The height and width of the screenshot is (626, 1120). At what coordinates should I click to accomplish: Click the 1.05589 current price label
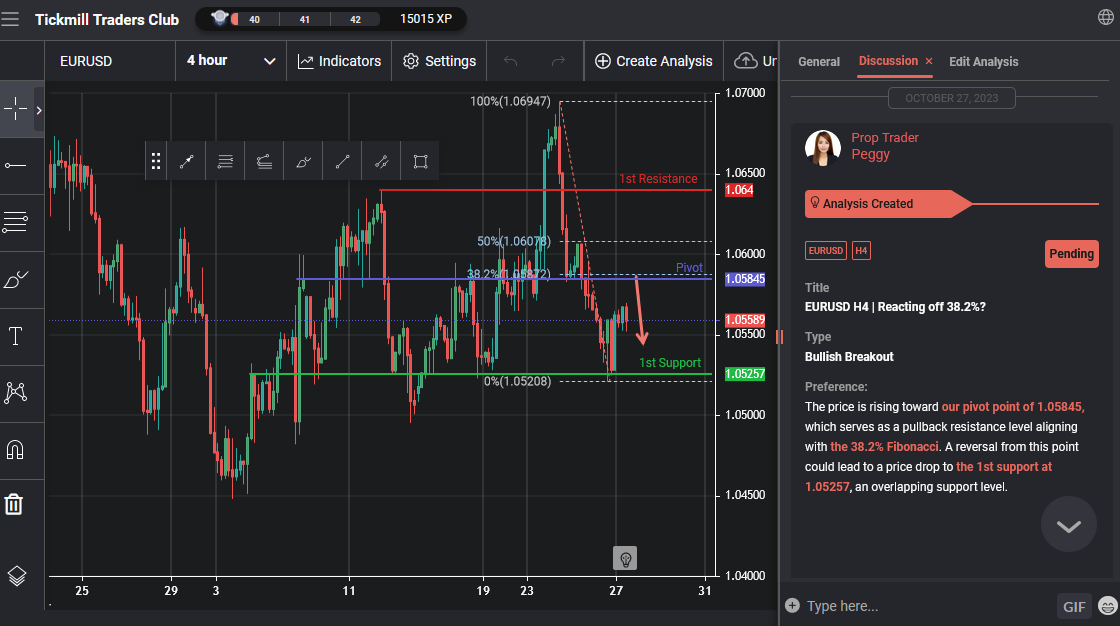point(745,320)
